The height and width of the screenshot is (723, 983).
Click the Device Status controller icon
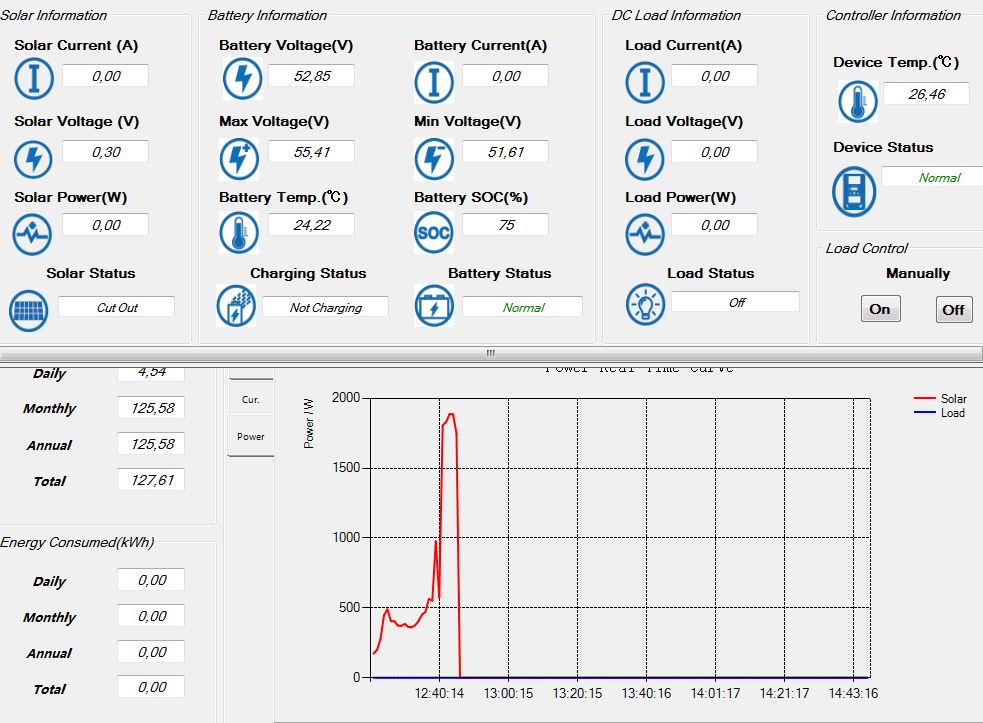(x=854, y=191)
